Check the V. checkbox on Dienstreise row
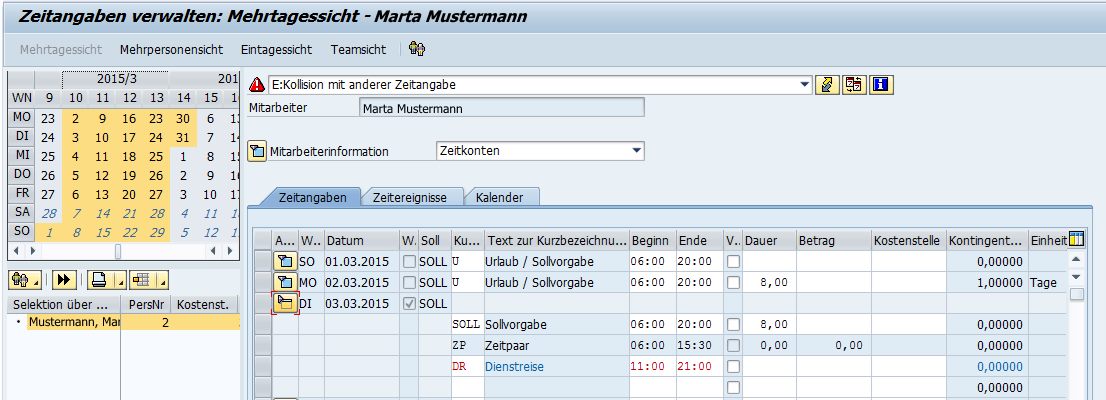 (734, 367)
